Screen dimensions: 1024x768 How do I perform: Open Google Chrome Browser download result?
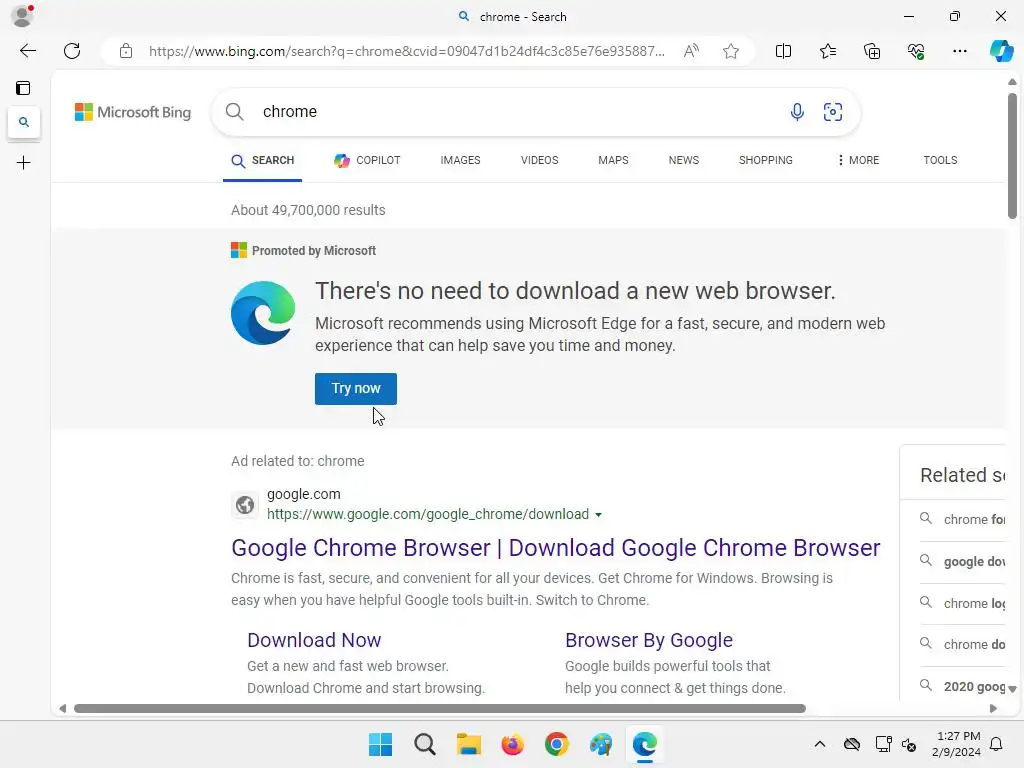click(556, 548)
